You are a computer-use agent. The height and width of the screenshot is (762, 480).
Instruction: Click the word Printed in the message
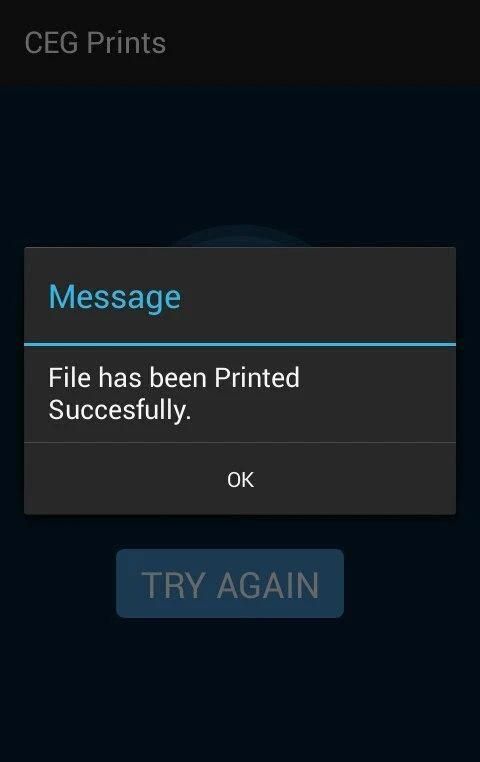click(x=257, y=378)
